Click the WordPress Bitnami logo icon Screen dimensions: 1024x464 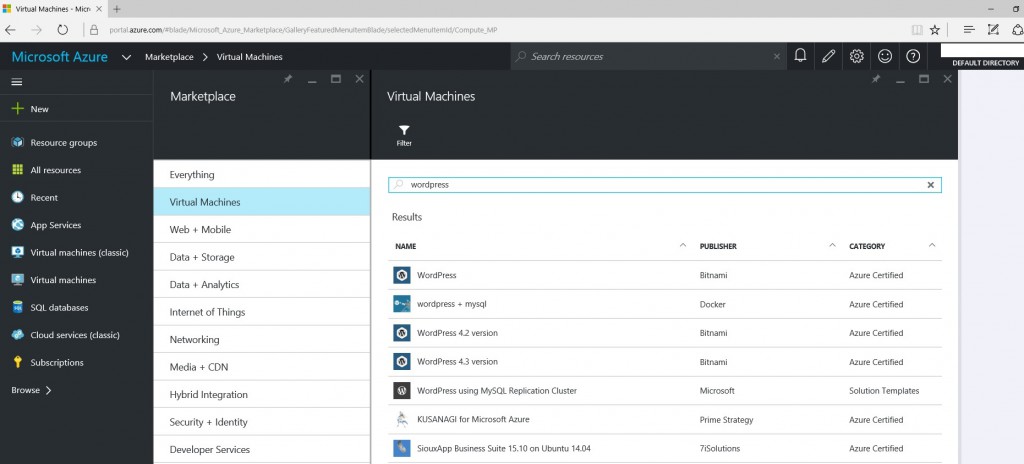[x=402, y=275]
